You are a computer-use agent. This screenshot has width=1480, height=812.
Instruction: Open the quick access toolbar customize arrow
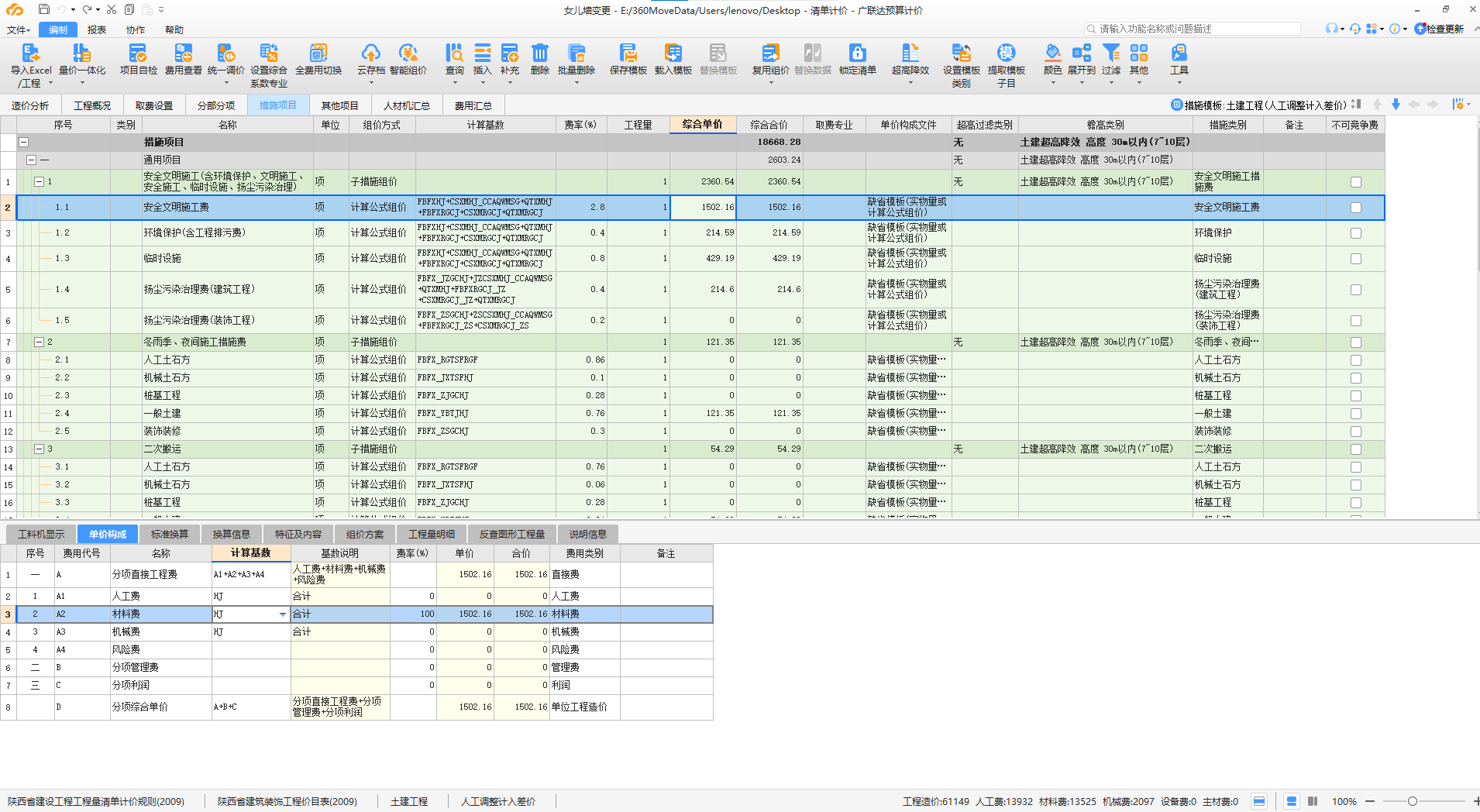pos(161,10)
